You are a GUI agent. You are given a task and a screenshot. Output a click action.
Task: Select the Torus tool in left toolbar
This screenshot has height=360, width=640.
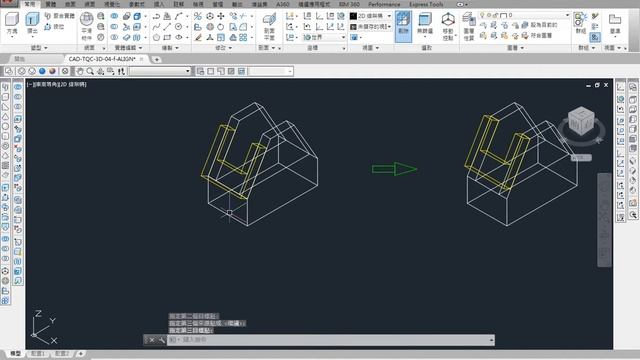[x=5, y=146]
